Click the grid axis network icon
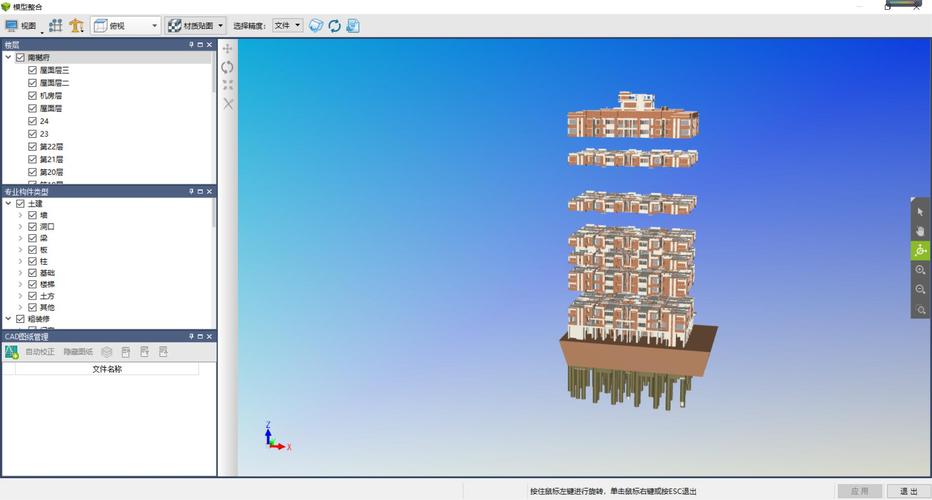Viewport: 932px width, 500px height. point(56,26)
